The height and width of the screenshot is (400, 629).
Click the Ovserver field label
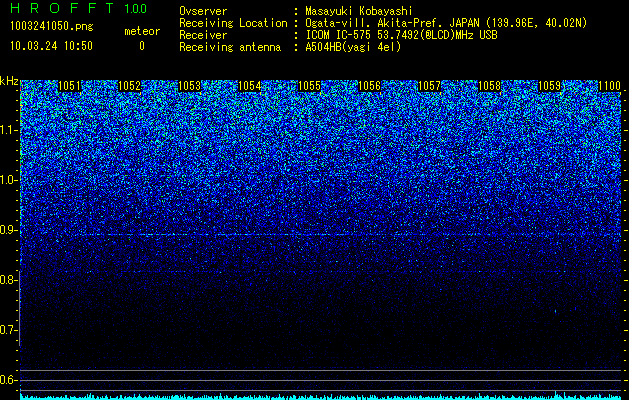pyautogui.click(x=203, y=11)
